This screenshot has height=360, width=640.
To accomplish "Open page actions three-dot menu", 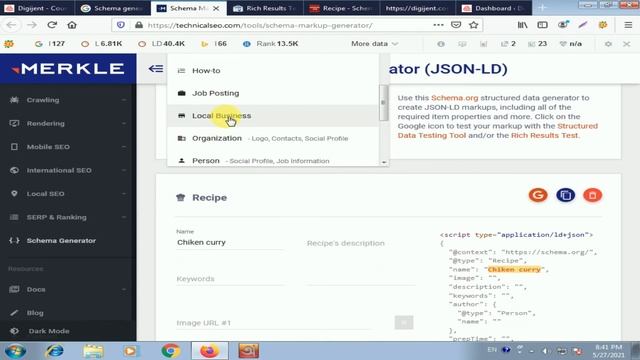I will [x=438, y=25].
